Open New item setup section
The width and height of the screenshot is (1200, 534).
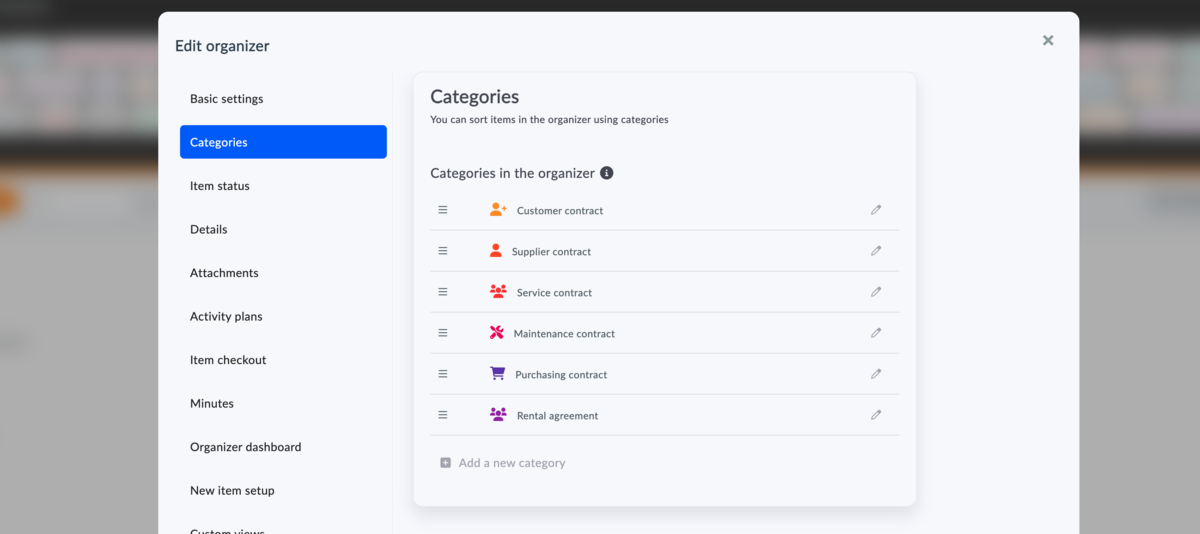283,490
